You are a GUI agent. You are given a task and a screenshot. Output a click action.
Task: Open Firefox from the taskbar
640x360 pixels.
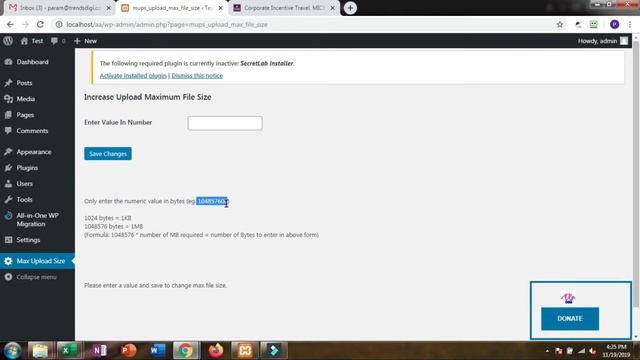click(x=216, y=351)
